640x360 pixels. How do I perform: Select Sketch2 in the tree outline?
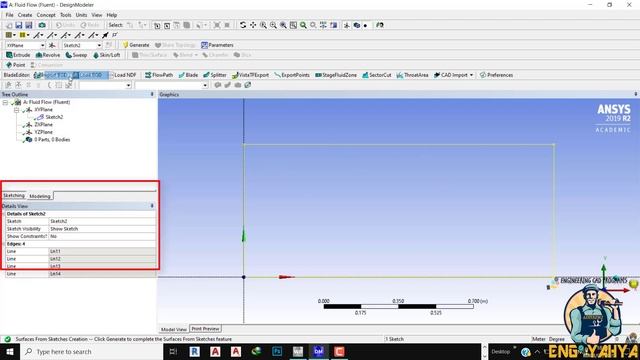pyautogui.click(x=54, y=117)
